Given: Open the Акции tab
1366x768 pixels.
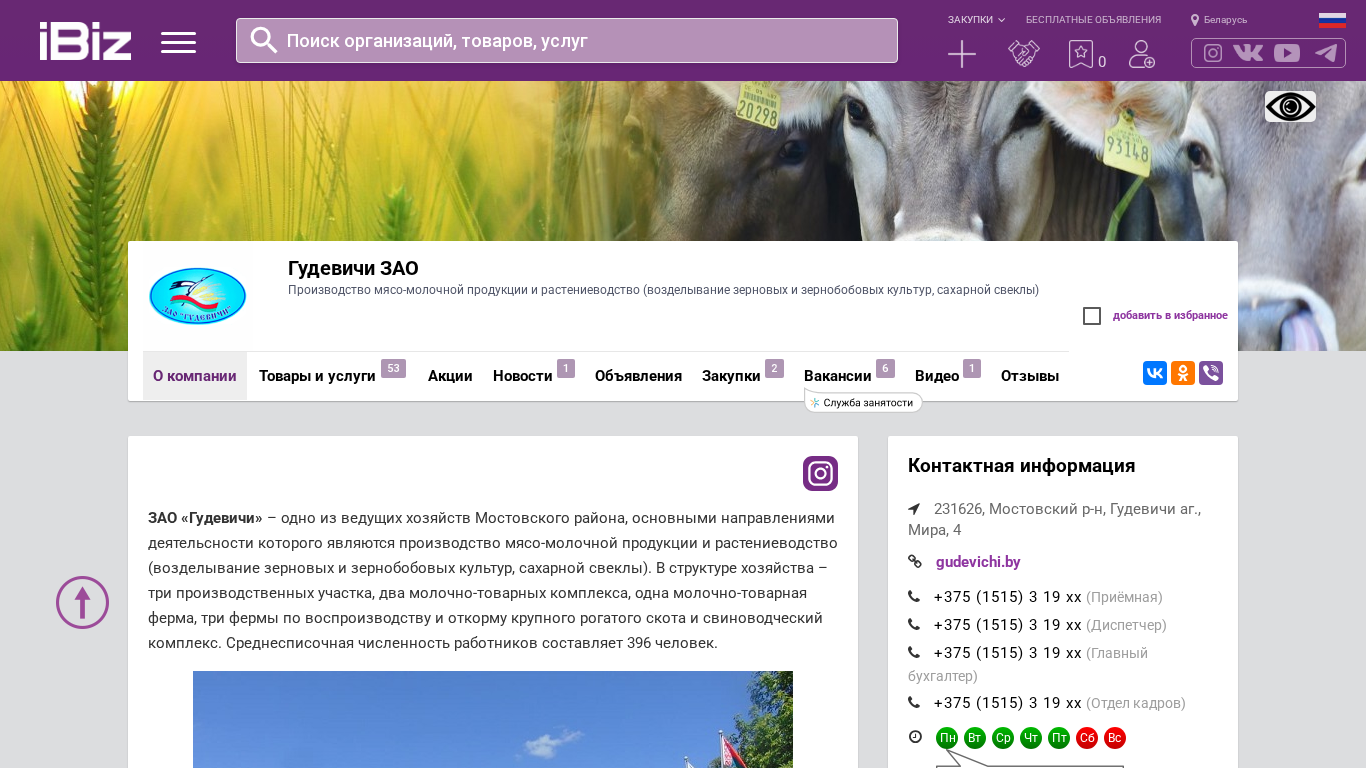Looking at the screenshot, I should click(x=450, y=376).
